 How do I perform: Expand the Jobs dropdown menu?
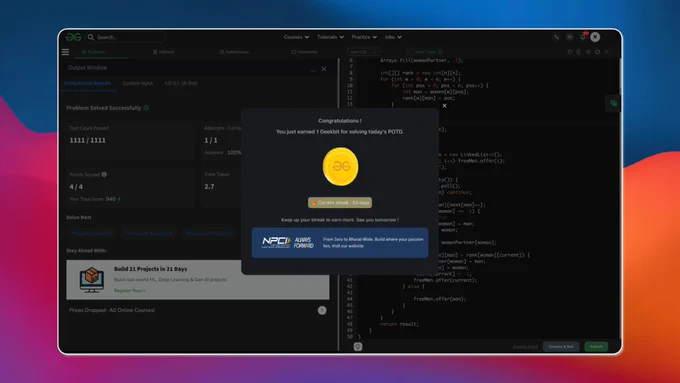click(x=393, y=37)
